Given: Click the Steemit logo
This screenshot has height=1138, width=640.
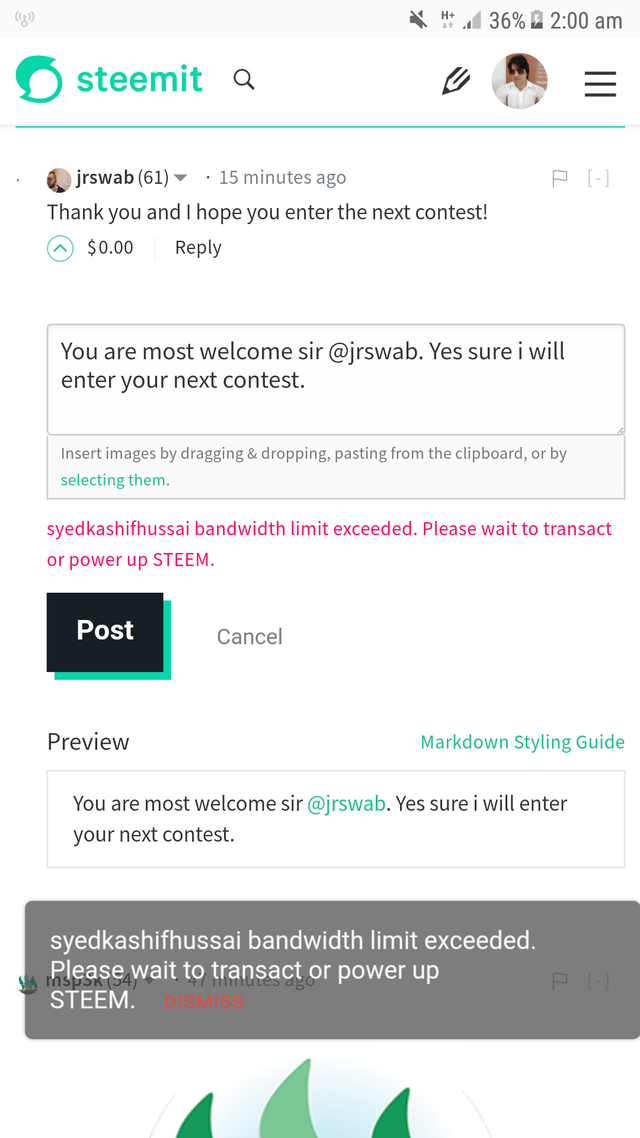Looking at the screenshot, I should (108, 79).
